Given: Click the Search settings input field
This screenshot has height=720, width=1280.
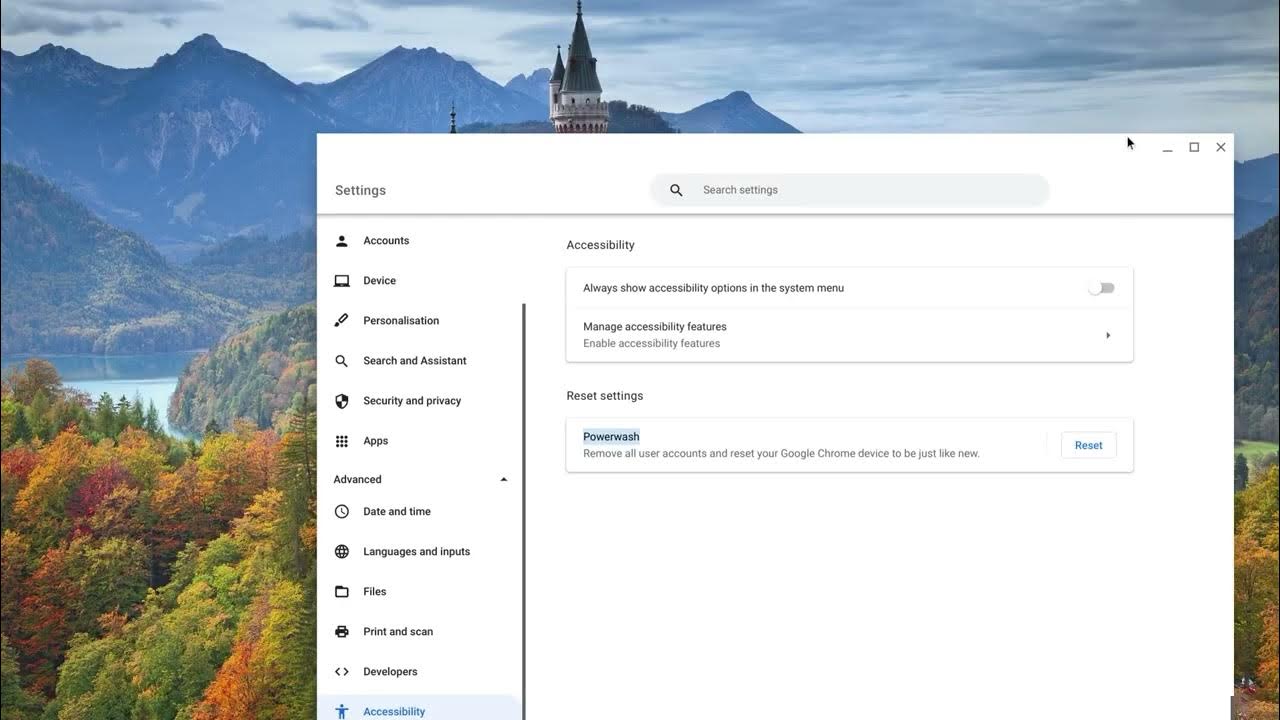Looking at the screenshot, I should [x=850, y=190].
